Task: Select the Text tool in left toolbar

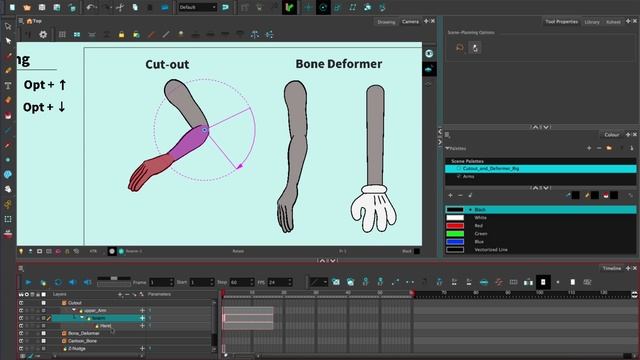Action: tap(8, 86)
